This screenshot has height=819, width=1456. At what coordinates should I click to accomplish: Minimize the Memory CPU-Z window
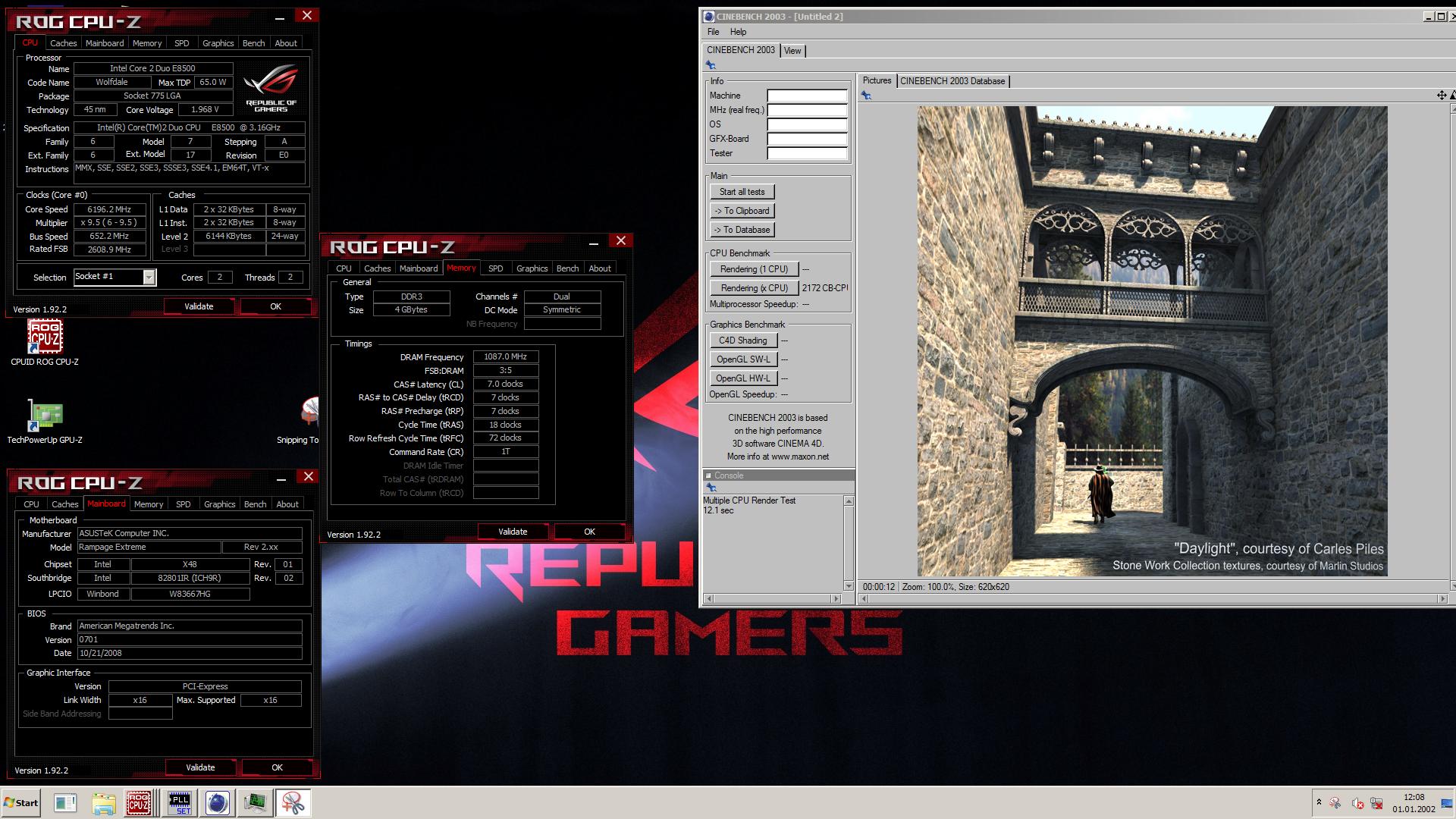[593, 242]
